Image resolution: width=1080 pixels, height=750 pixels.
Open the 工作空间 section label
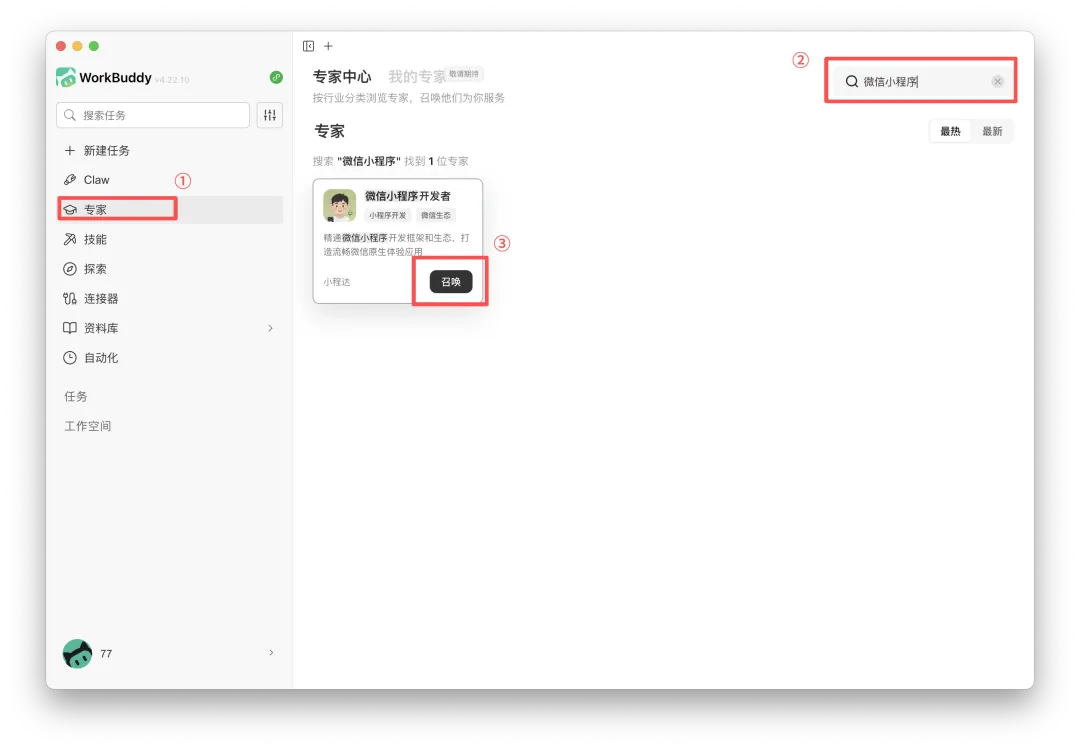tap(87, 426)
